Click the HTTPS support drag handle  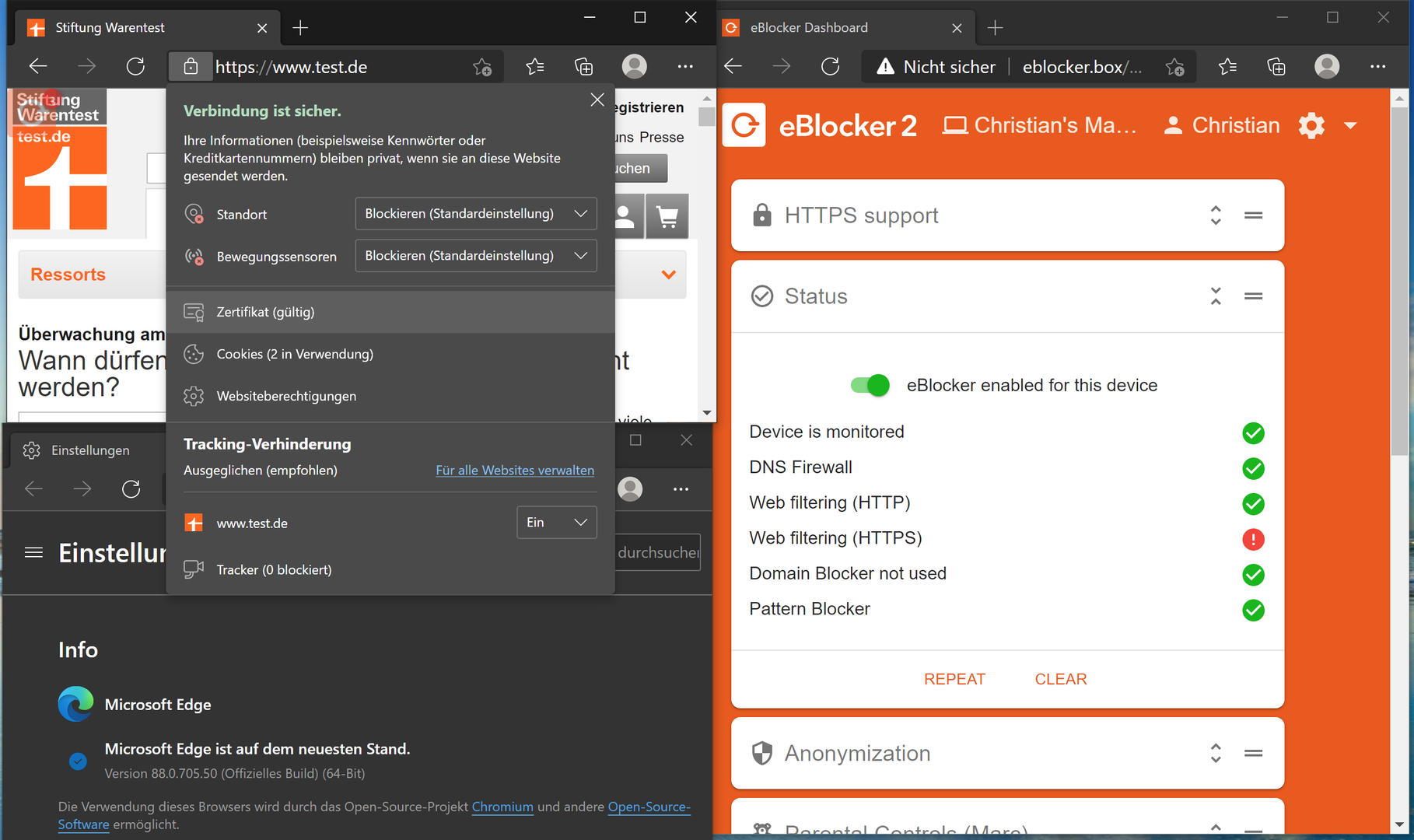coord(1253,215)
